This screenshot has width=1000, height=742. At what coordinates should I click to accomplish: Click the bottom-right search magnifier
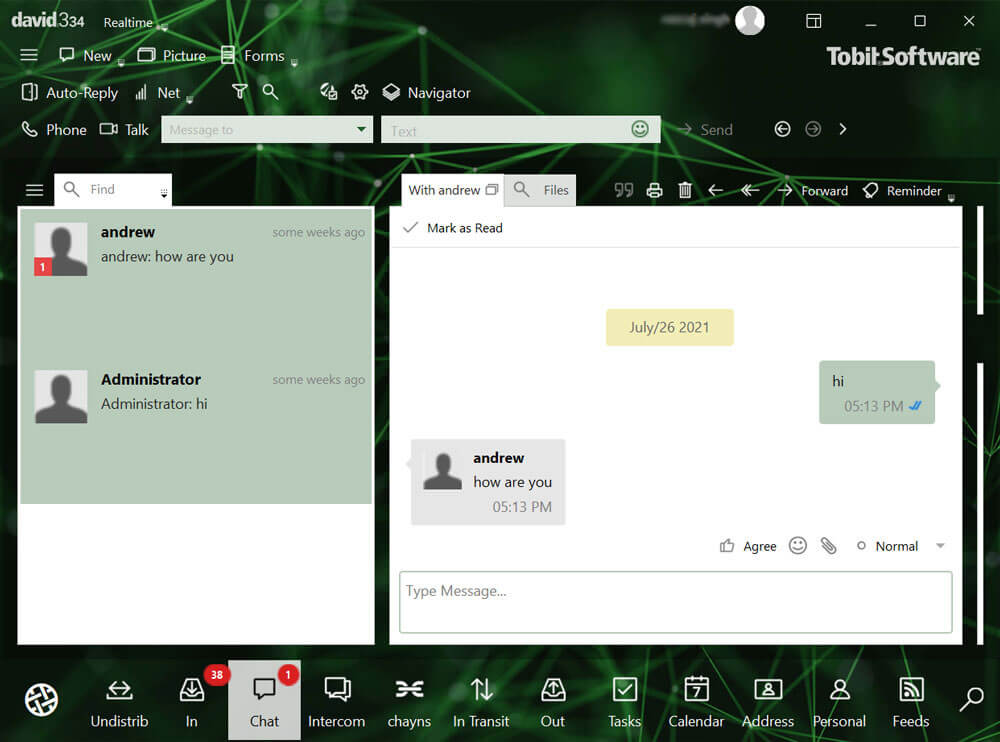tap(971, 699)
